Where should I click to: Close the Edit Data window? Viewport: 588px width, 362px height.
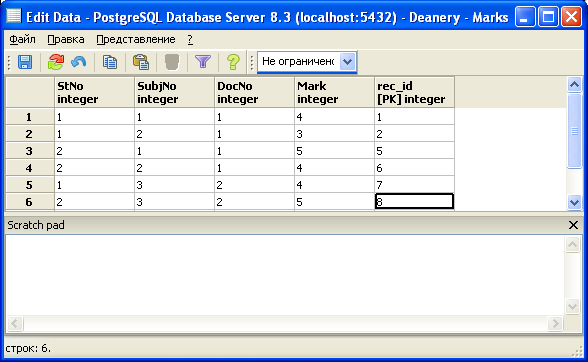[571, 17]
